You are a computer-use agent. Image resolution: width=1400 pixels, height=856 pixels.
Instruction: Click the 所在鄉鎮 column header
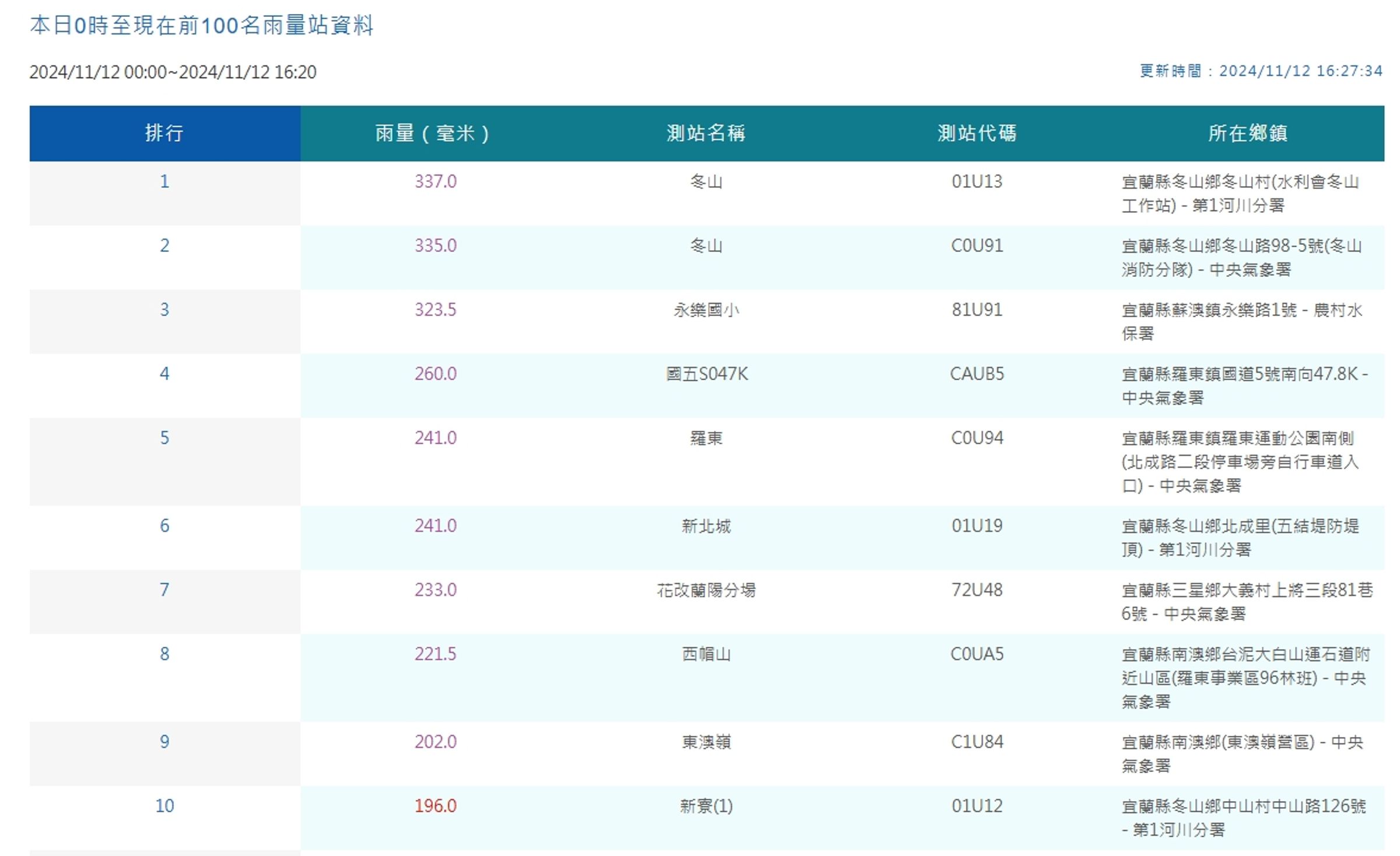(x=1248, y=133)
